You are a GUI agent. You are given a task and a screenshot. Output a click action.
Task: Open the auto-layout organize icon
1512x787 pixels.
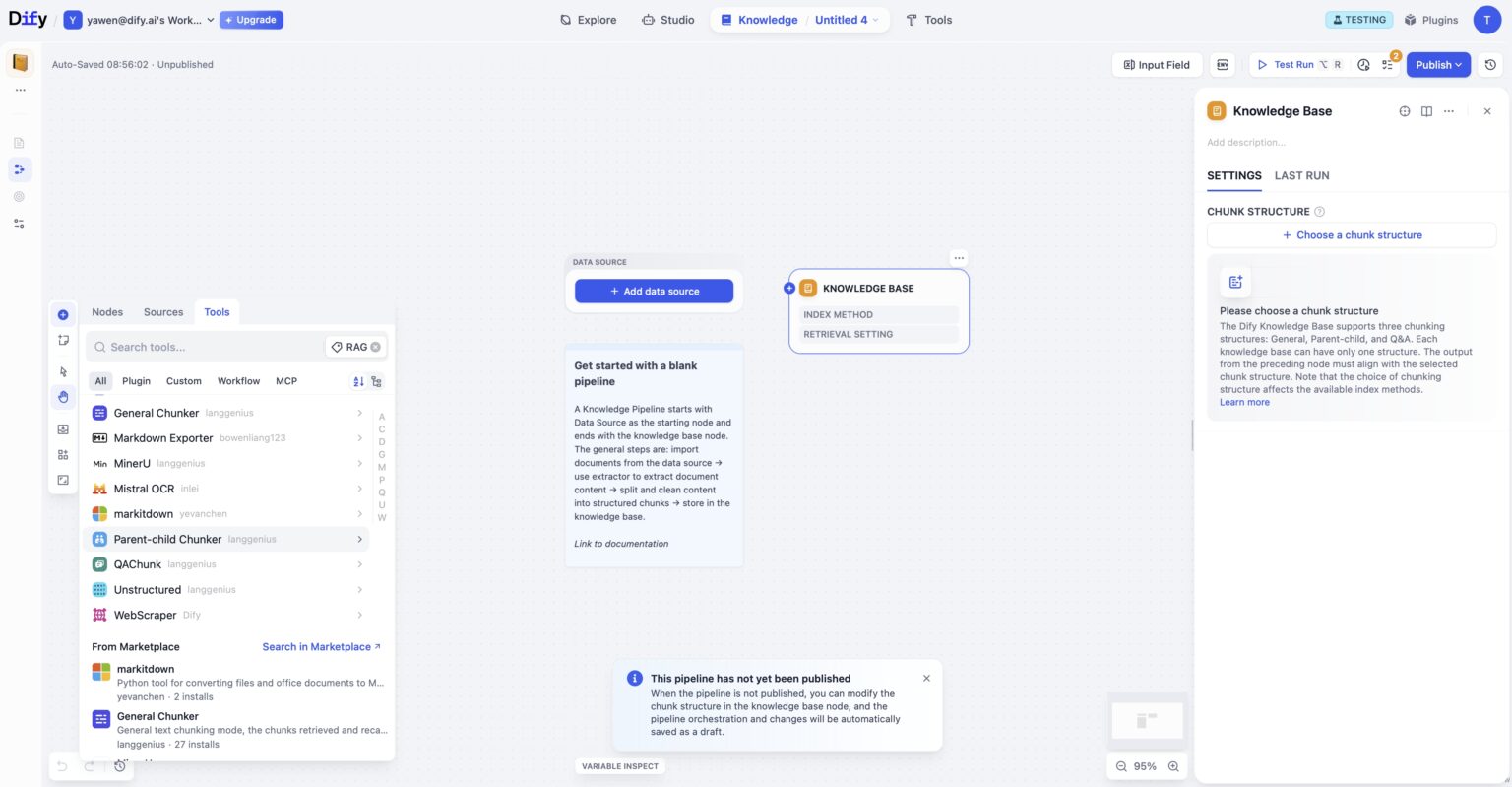pos(63,454)
